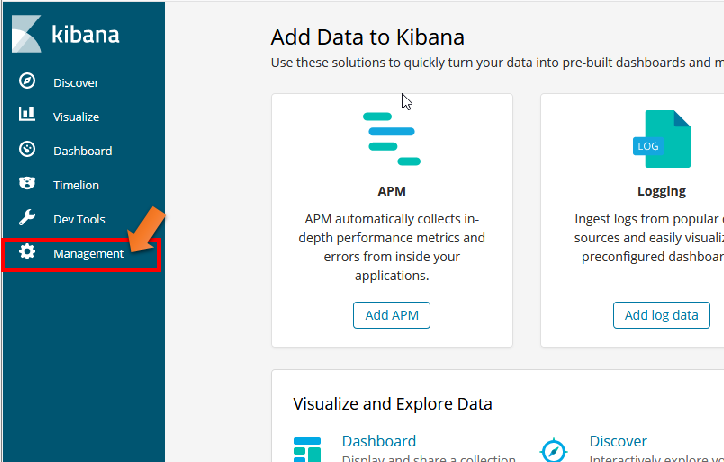Open Discover via the compass icon
The width and height of the screenshot is (724, 462).
coord(27,80)
